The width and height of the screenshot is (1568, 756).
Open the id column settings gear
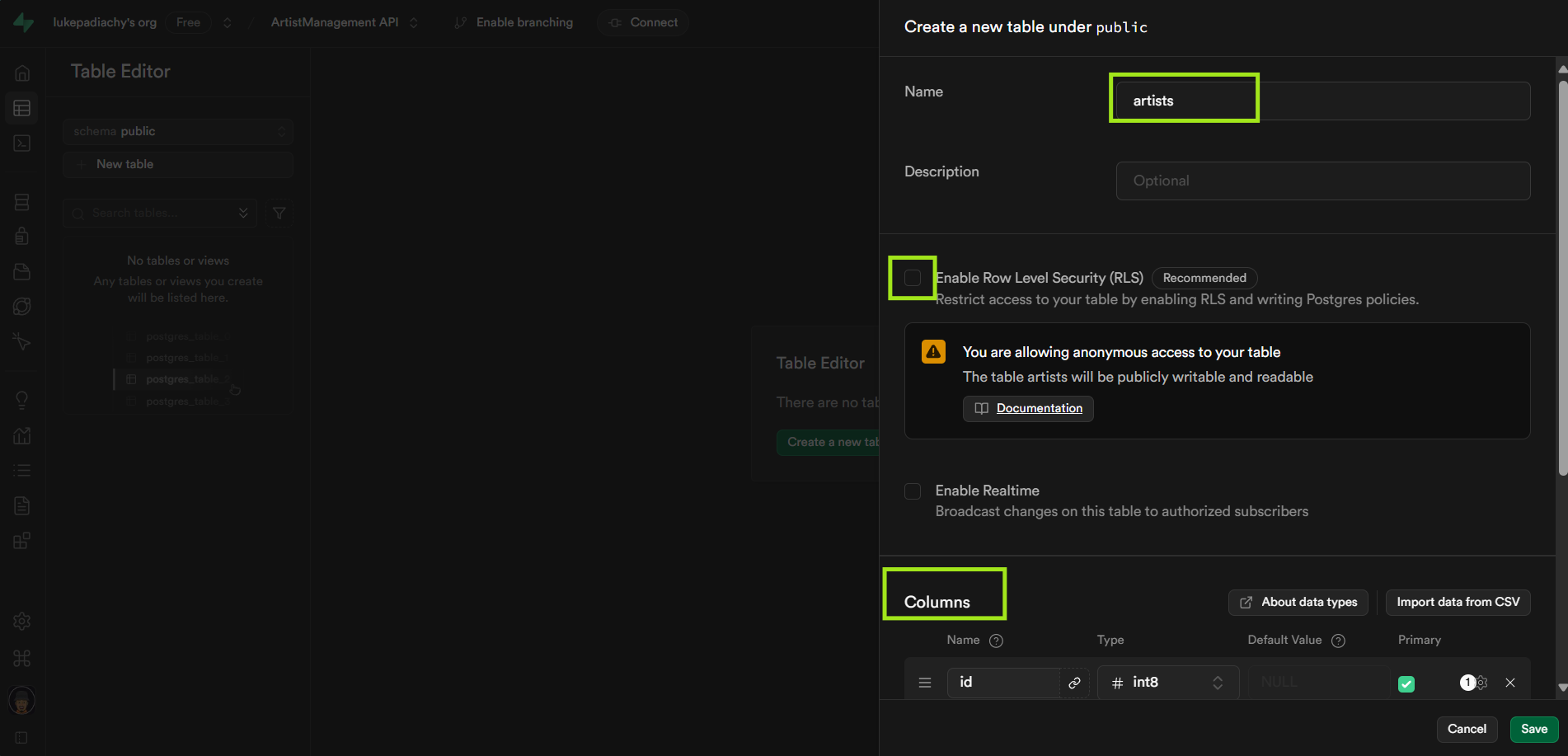[1481, 683]
